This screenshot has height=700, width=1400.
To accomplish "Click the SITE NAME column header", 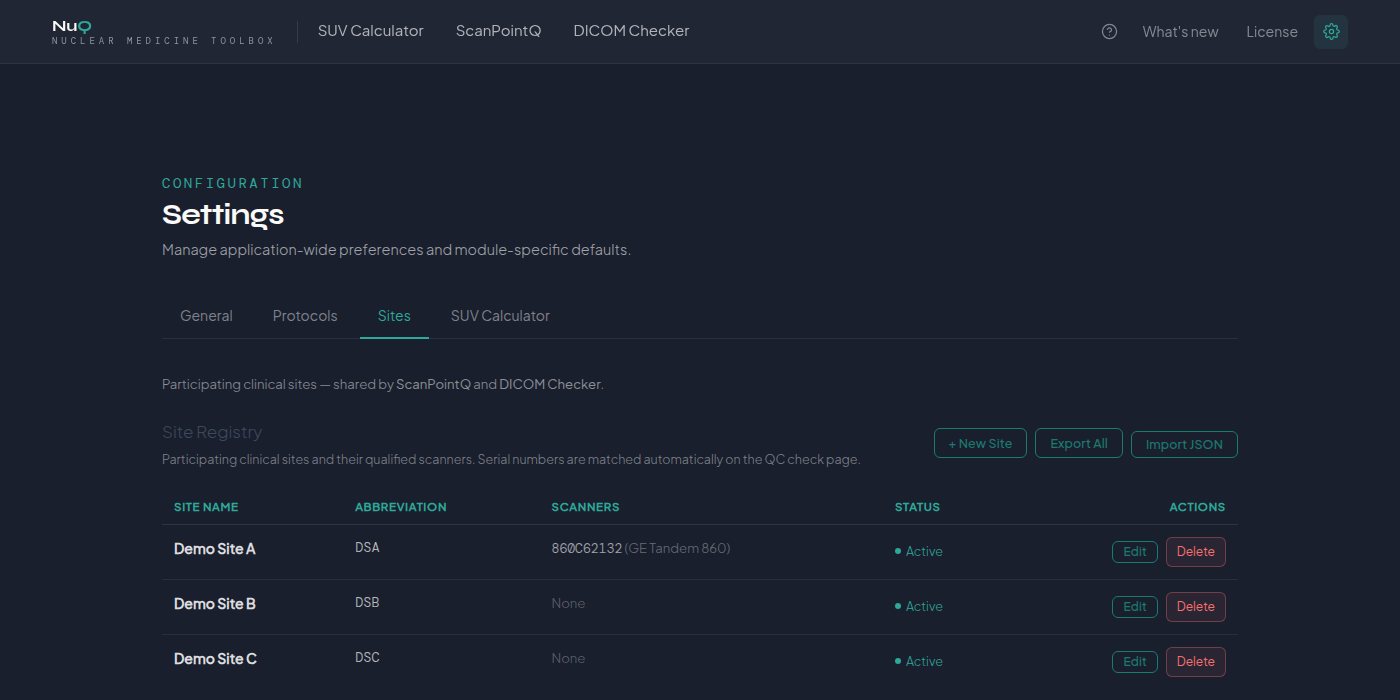I will click(x=206, y=507).
